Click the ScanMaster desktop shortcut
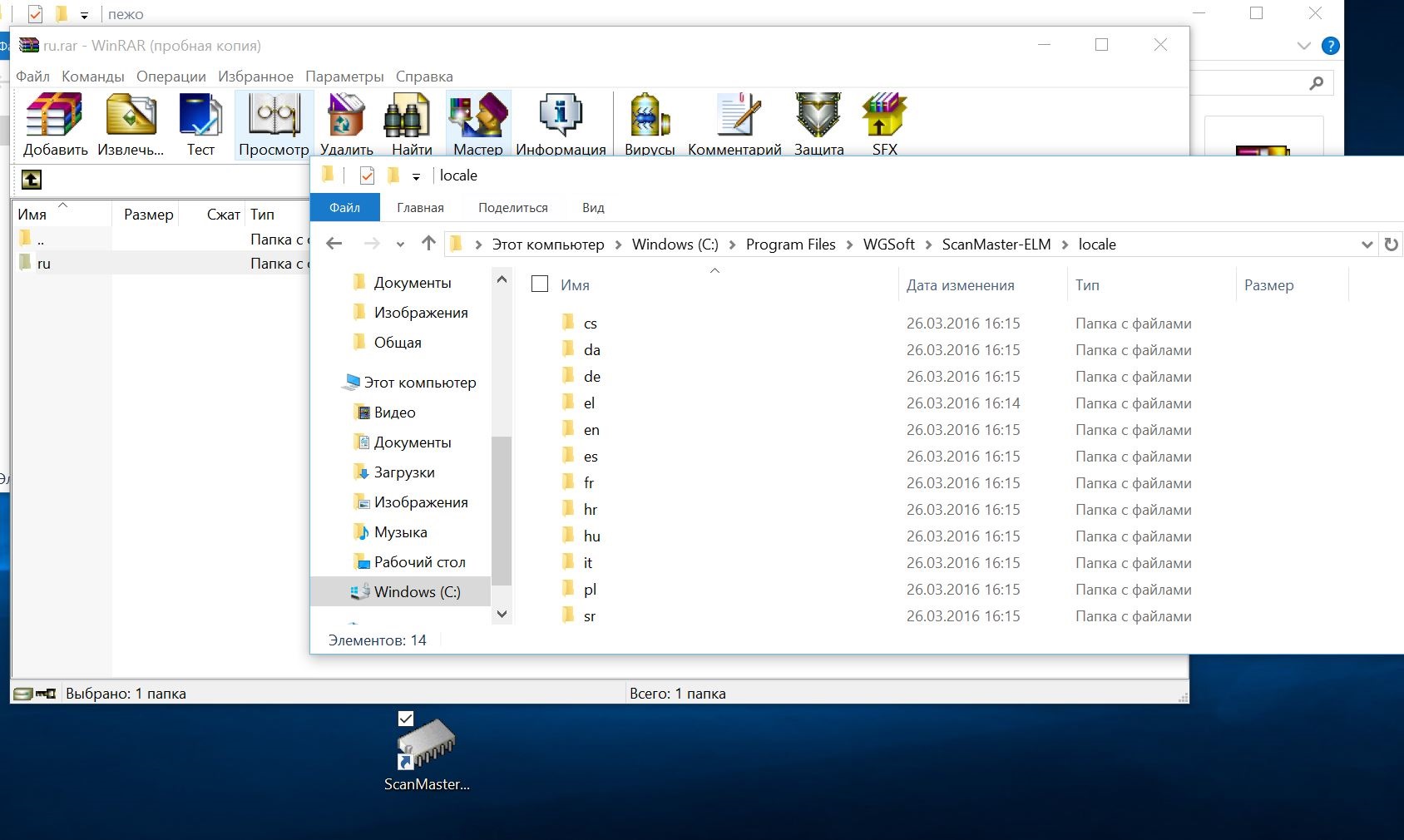The height and width of the screenshot is (840, 1404). (x=427, y=753)
